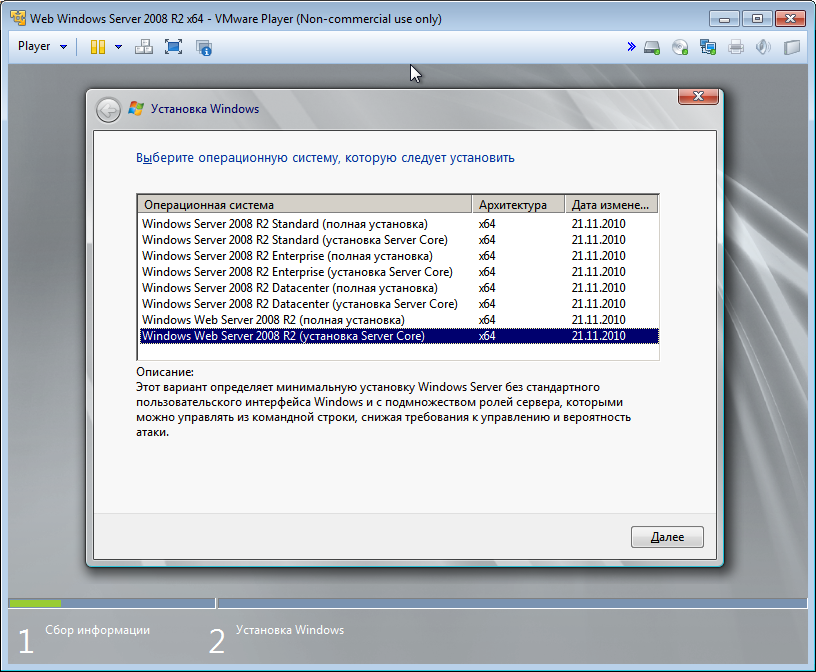
Task: Open the Player menu
Action: click(x=42, y=46)
